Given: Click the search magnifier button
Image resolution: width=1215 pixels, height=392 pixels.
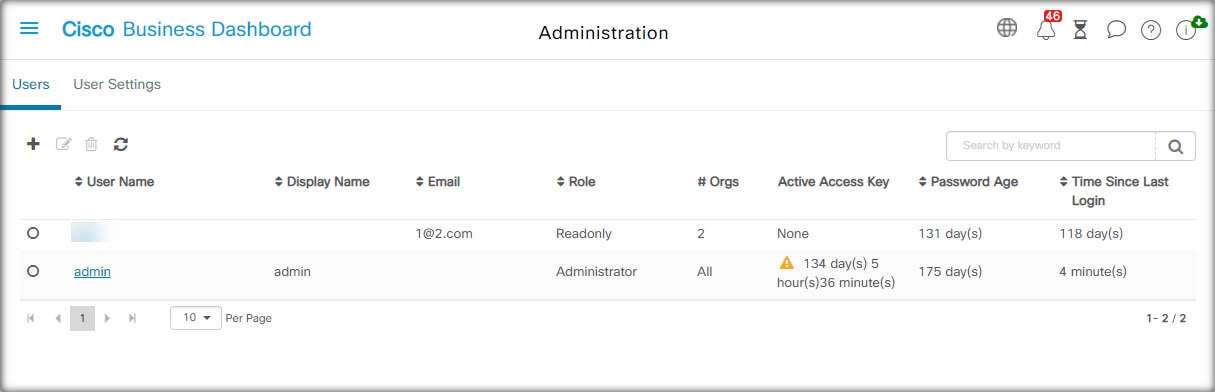Looking at the screenshot, I should (x=1175, y=146).
